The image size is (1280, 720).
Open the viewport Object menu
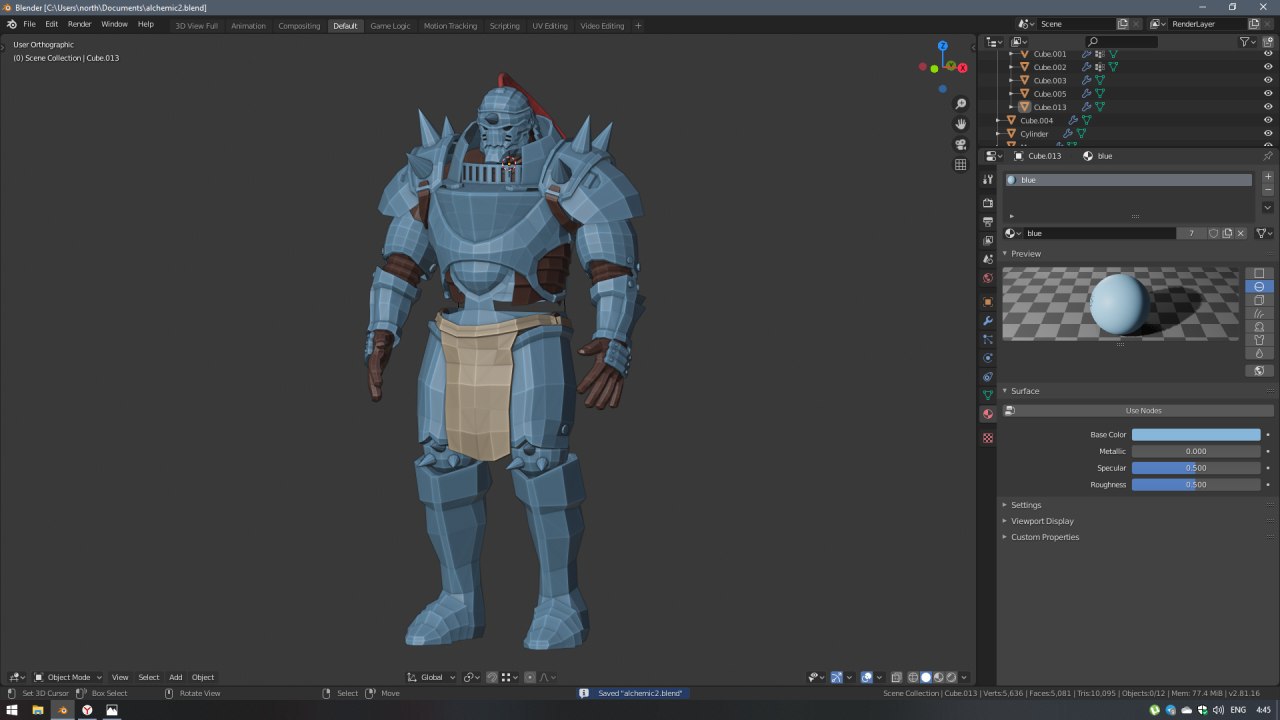click(x=203, y=677)
